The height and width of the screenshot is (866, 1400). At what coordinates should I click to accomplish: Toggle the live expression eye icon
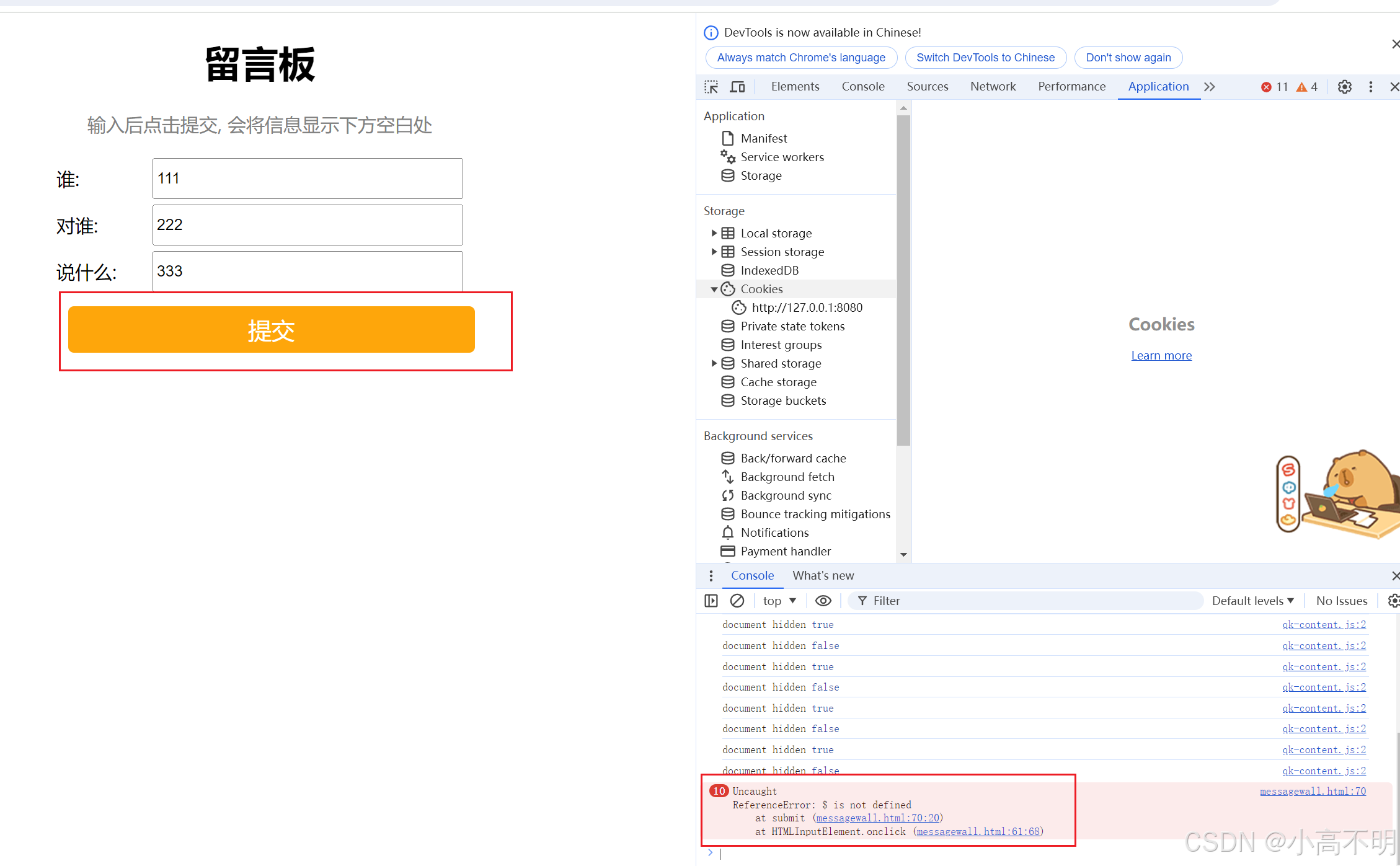[x=823, y=601]
